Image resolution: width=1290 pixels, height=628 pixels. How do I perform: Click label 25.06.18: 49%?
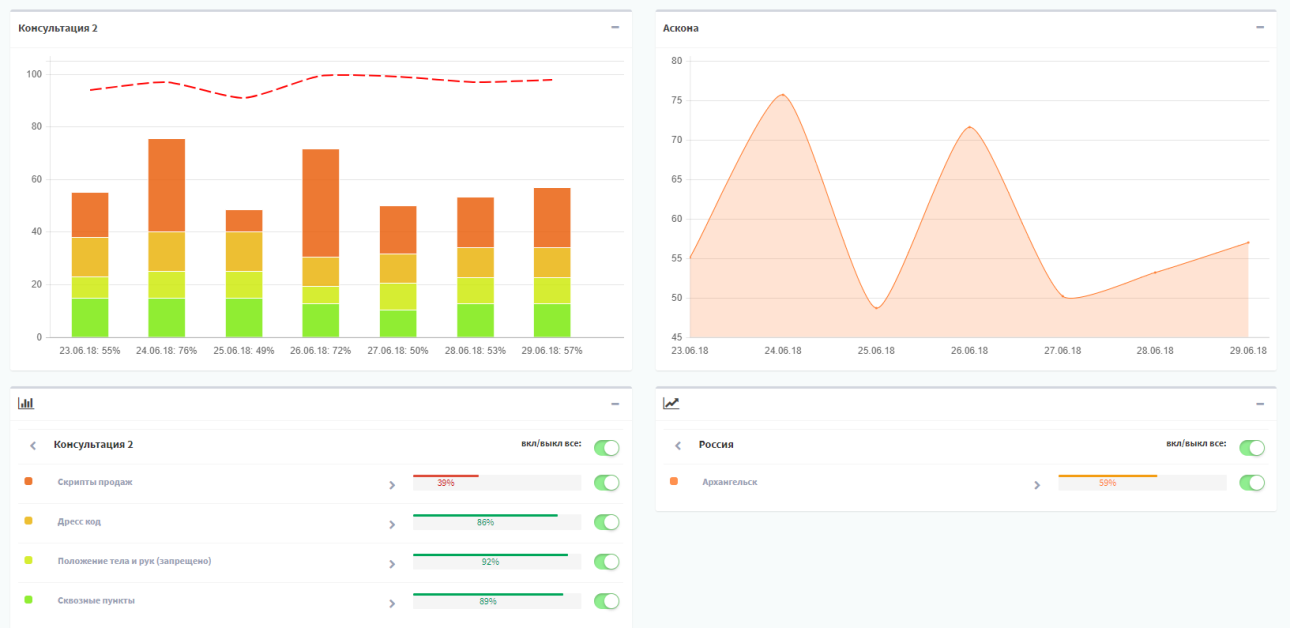[244, 351]
